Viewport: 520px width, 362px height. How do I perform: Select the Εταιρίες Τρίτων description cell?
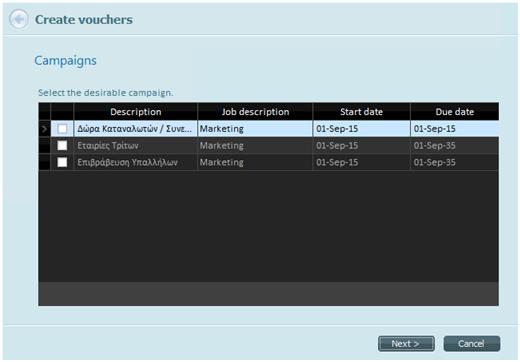point(136,145)
